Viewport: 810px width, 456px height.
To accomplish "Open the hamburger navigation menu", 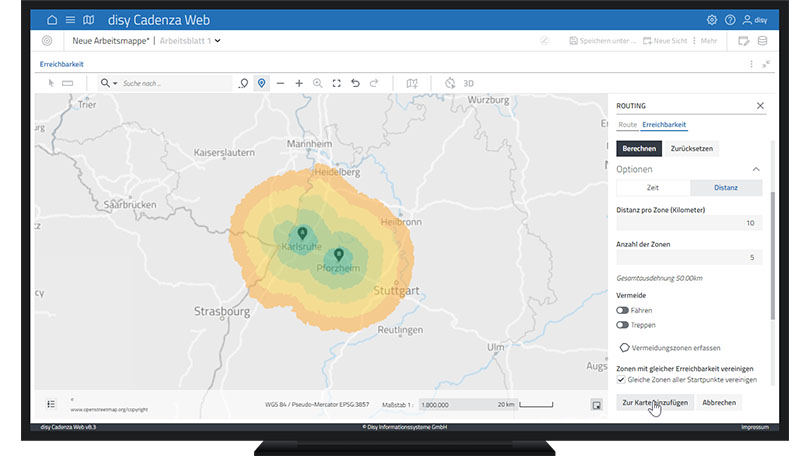I will coord(70,20).
